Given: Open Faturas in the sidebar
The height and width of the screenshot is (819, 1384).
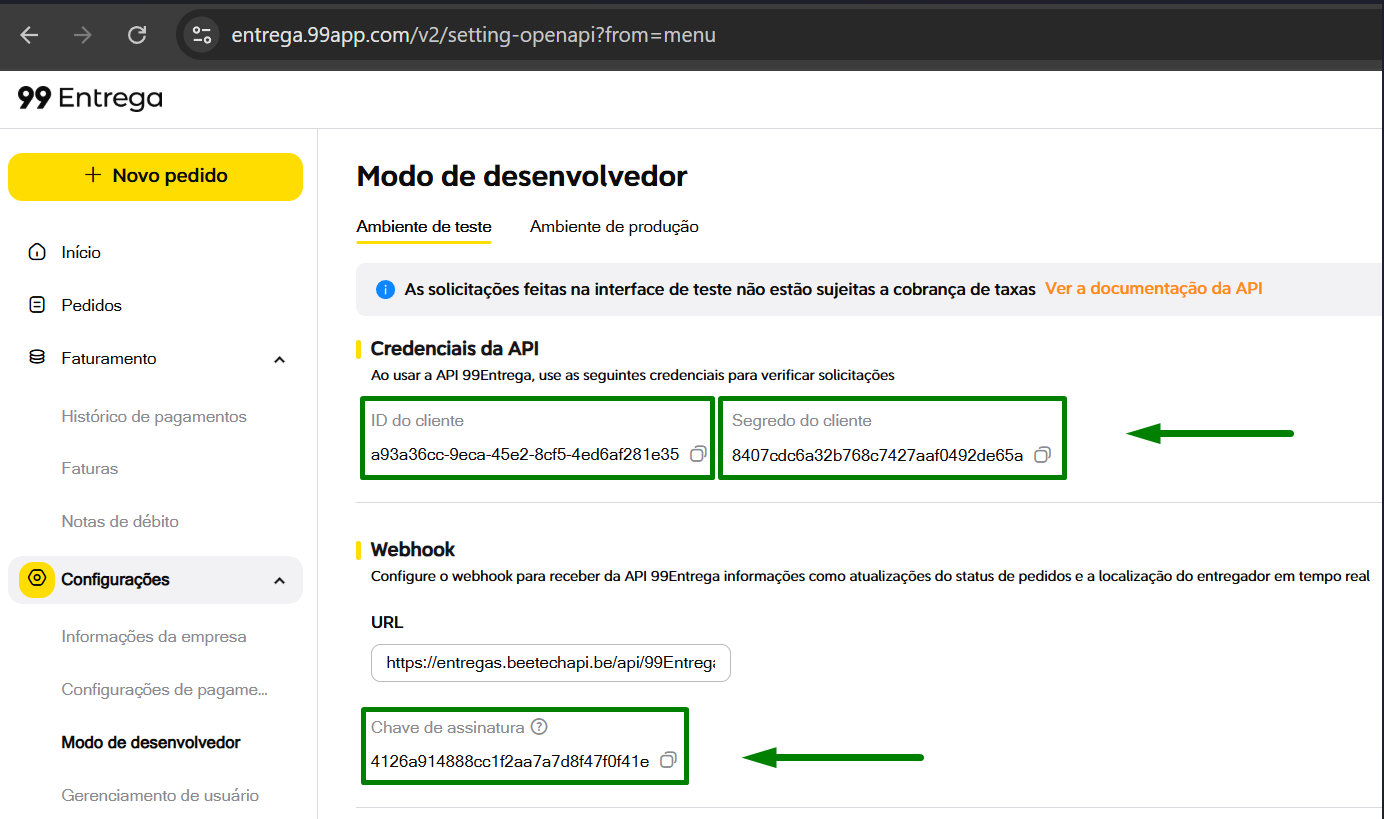Looking at the screenshot, I should pos(90,468).
